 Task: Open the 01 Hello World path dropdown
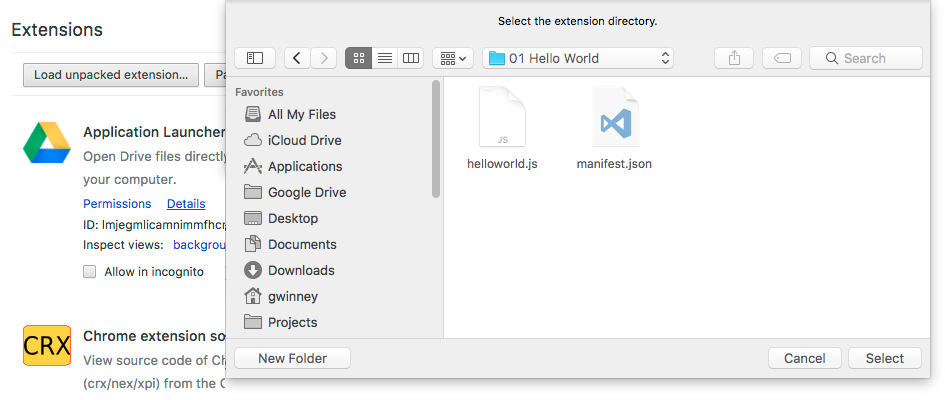(x=578, y=58)
